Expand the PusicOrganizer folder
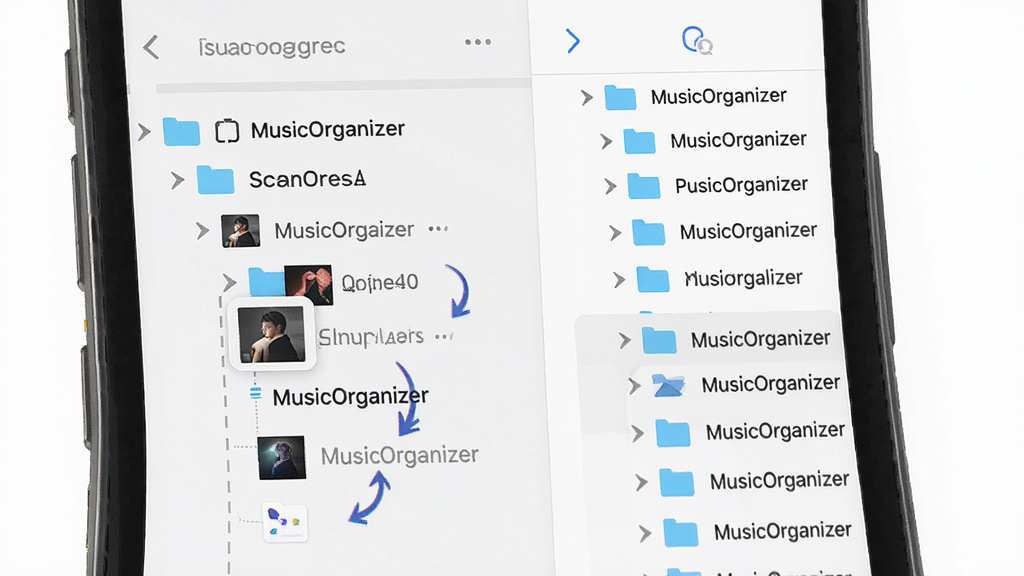Viewport: 1024px width, 576px height. (611, 187)
